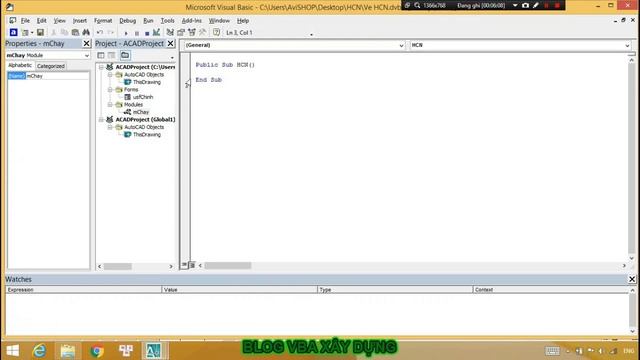Close the Properties - mChay panel
Image resolution: width=640 pixels, height=360 pixels.
click(x=86, y=43)
